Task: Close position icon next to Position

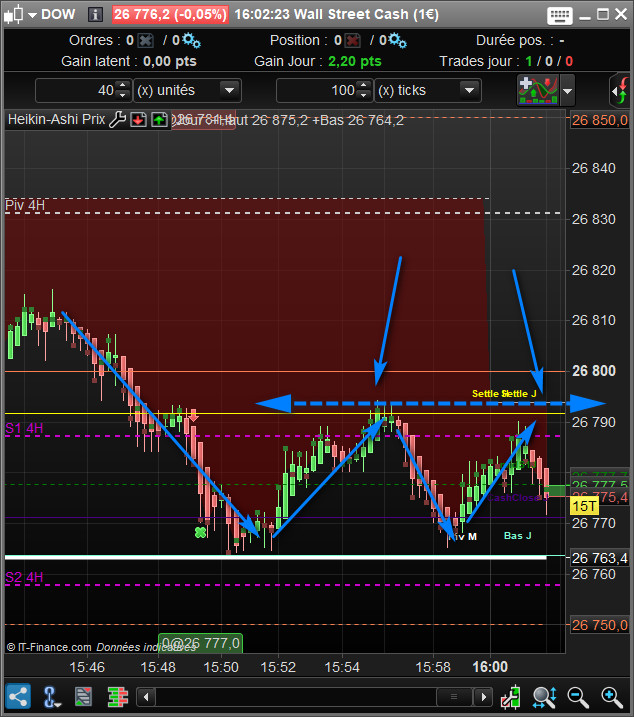Action: click(352, 41)
